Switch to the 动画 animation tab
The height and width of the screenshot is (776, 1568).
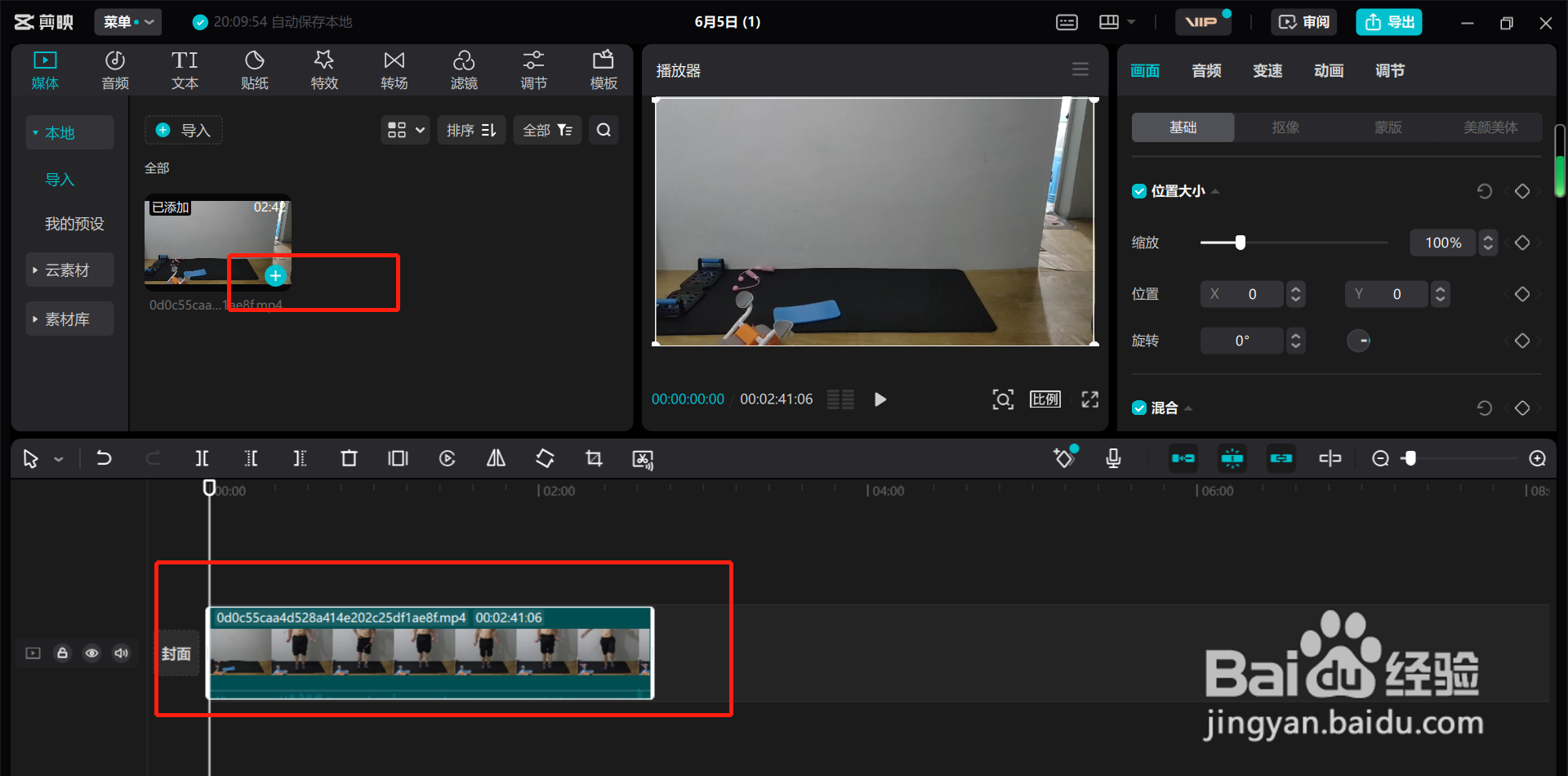(x=1329, y=71)
